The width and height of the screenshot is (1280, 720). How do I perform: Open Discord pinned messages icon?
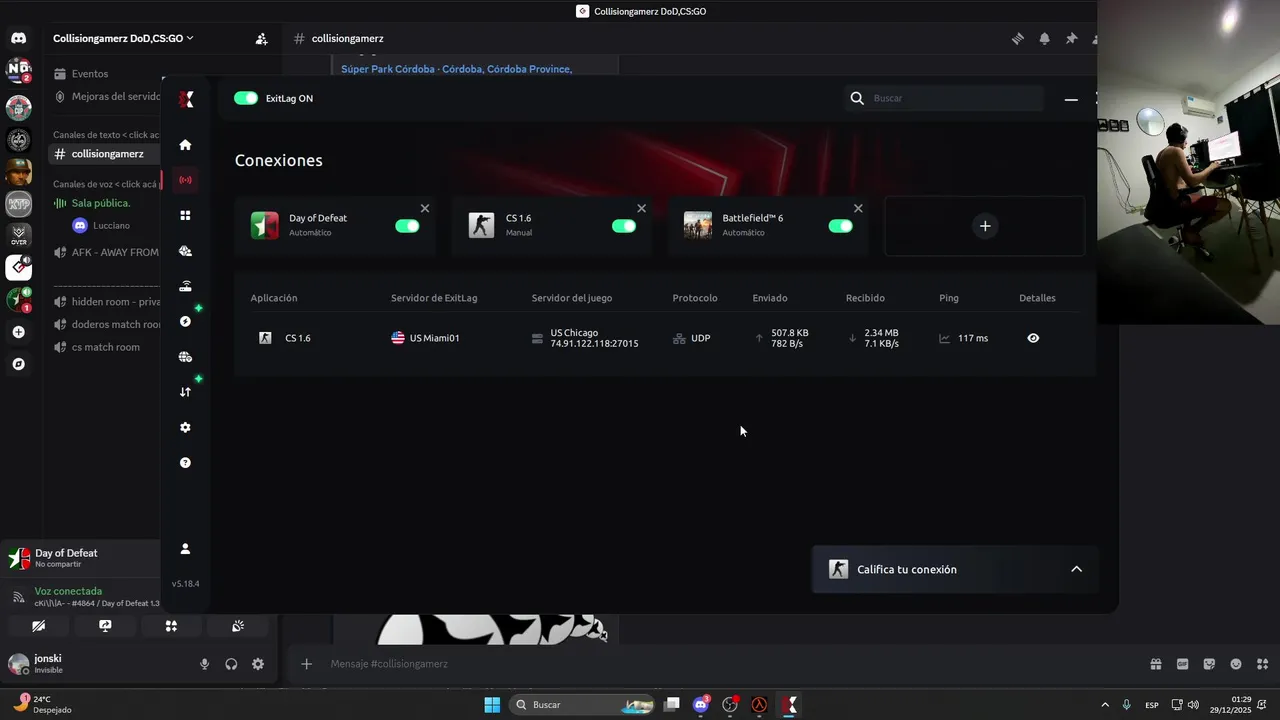[x=1071, y=39]
